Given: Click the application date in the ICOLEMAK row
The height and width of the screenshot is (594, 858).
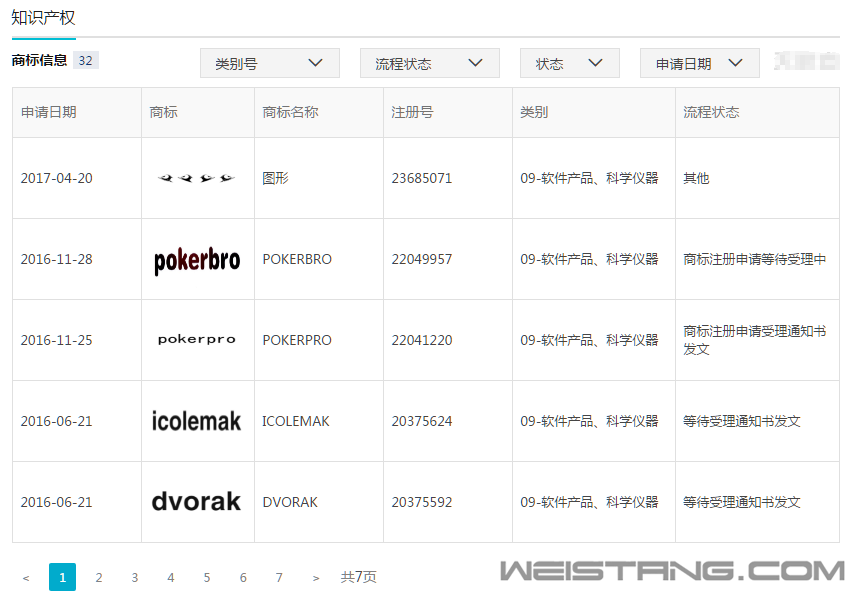Looking at the screenshot, I should click(56, 421).
